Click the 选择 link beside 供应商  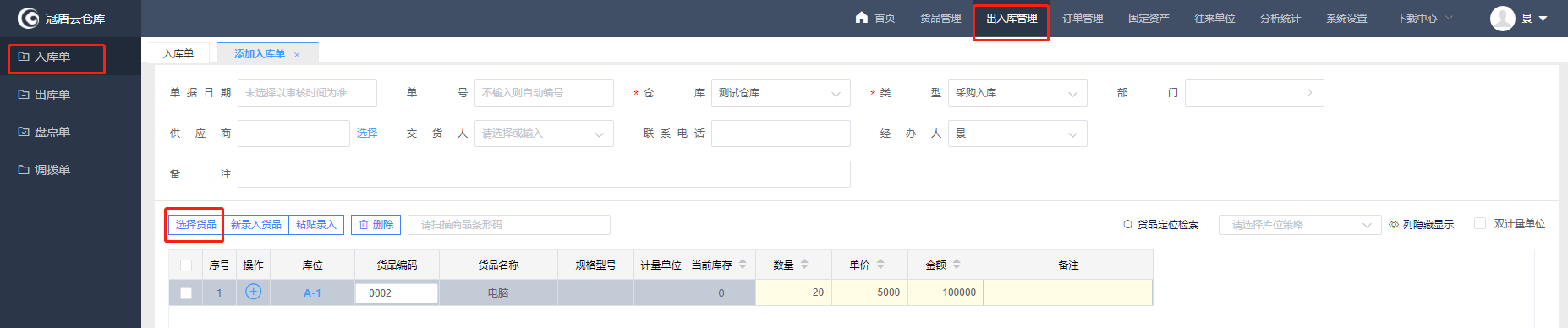point(367,134)
